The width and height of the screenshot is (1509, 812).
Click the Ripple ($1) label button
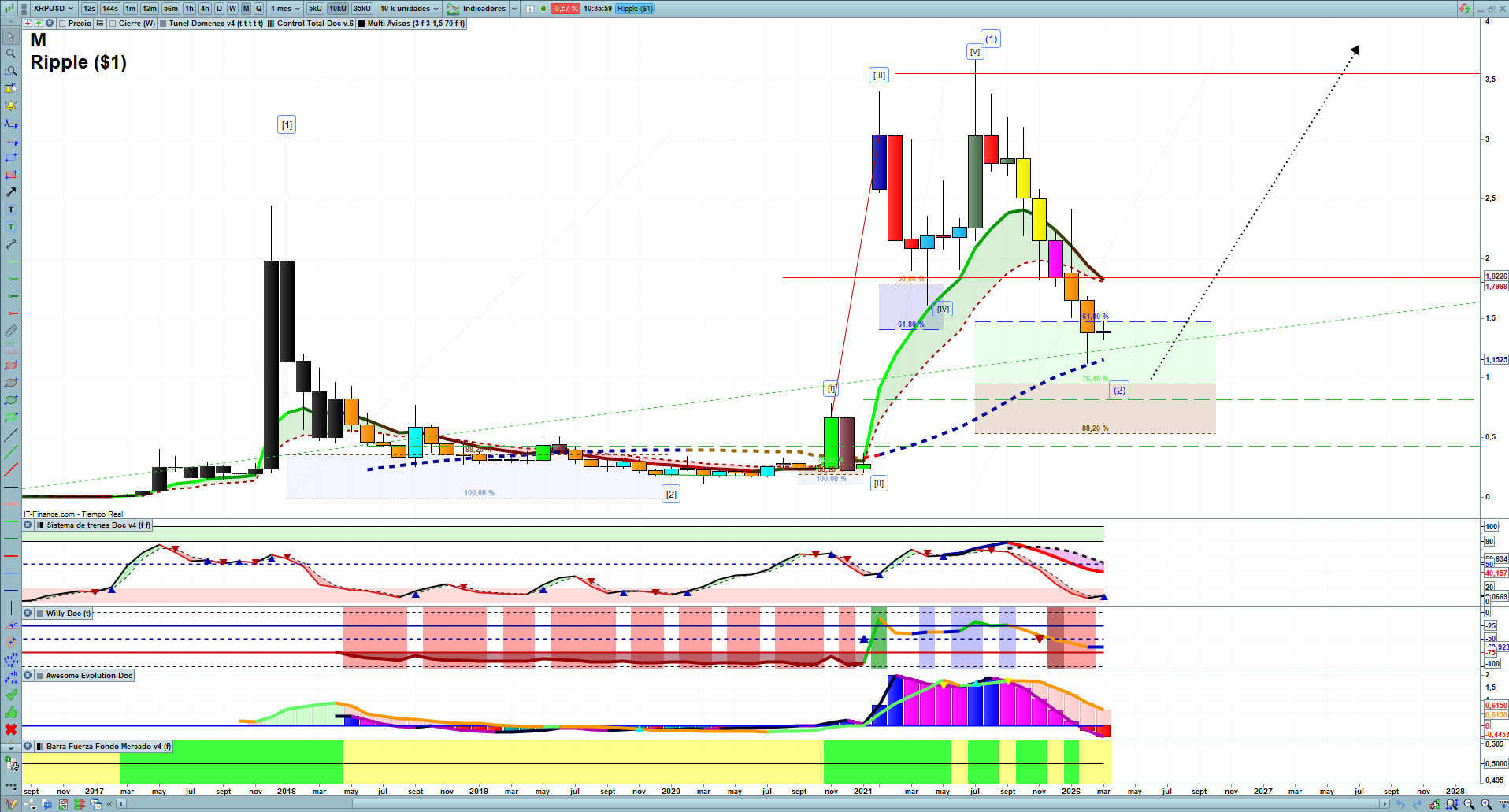click(634, 9)
